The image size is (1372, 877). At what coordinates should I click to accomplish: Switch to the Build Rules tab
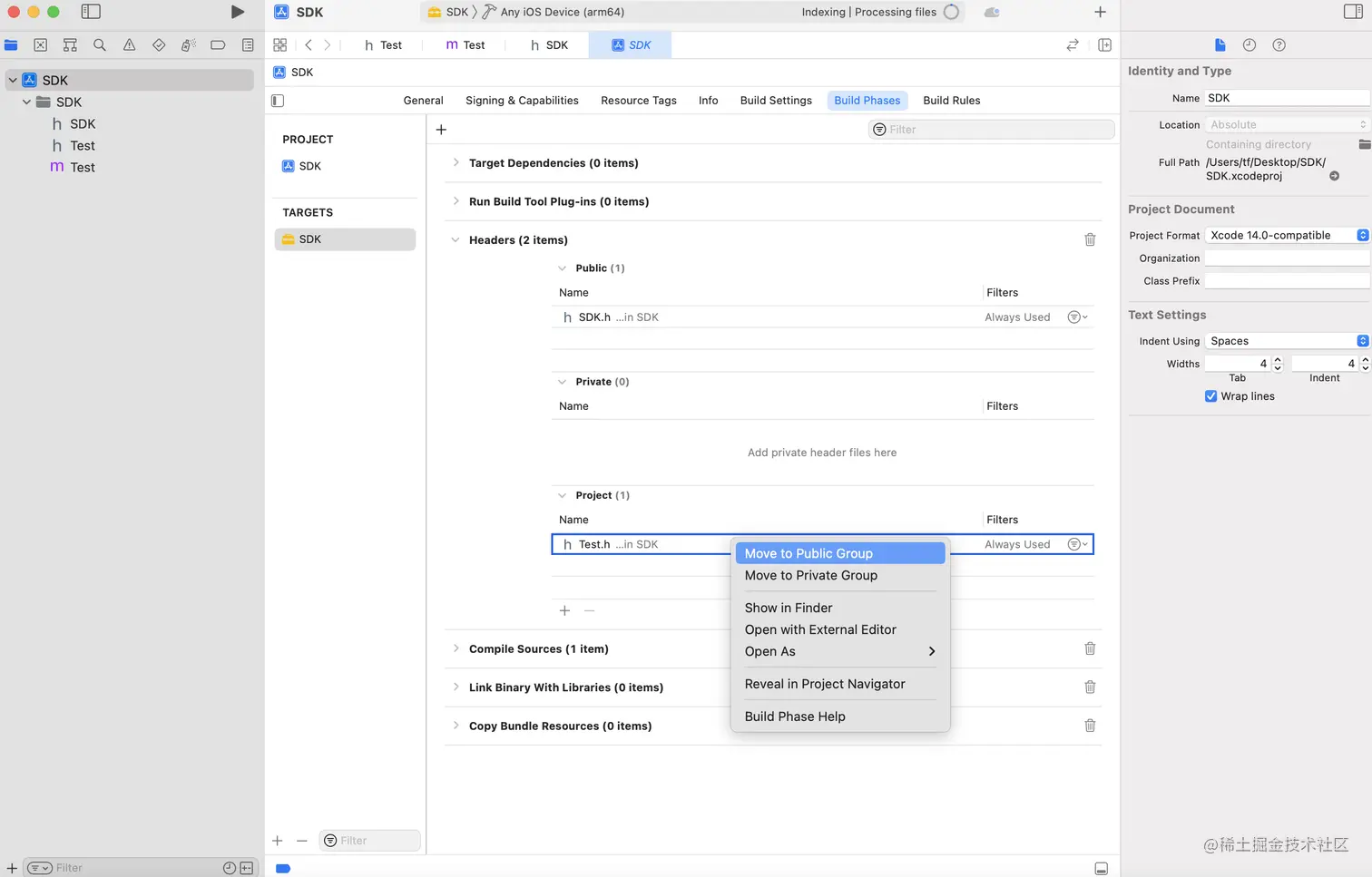(x=952, y=101)
